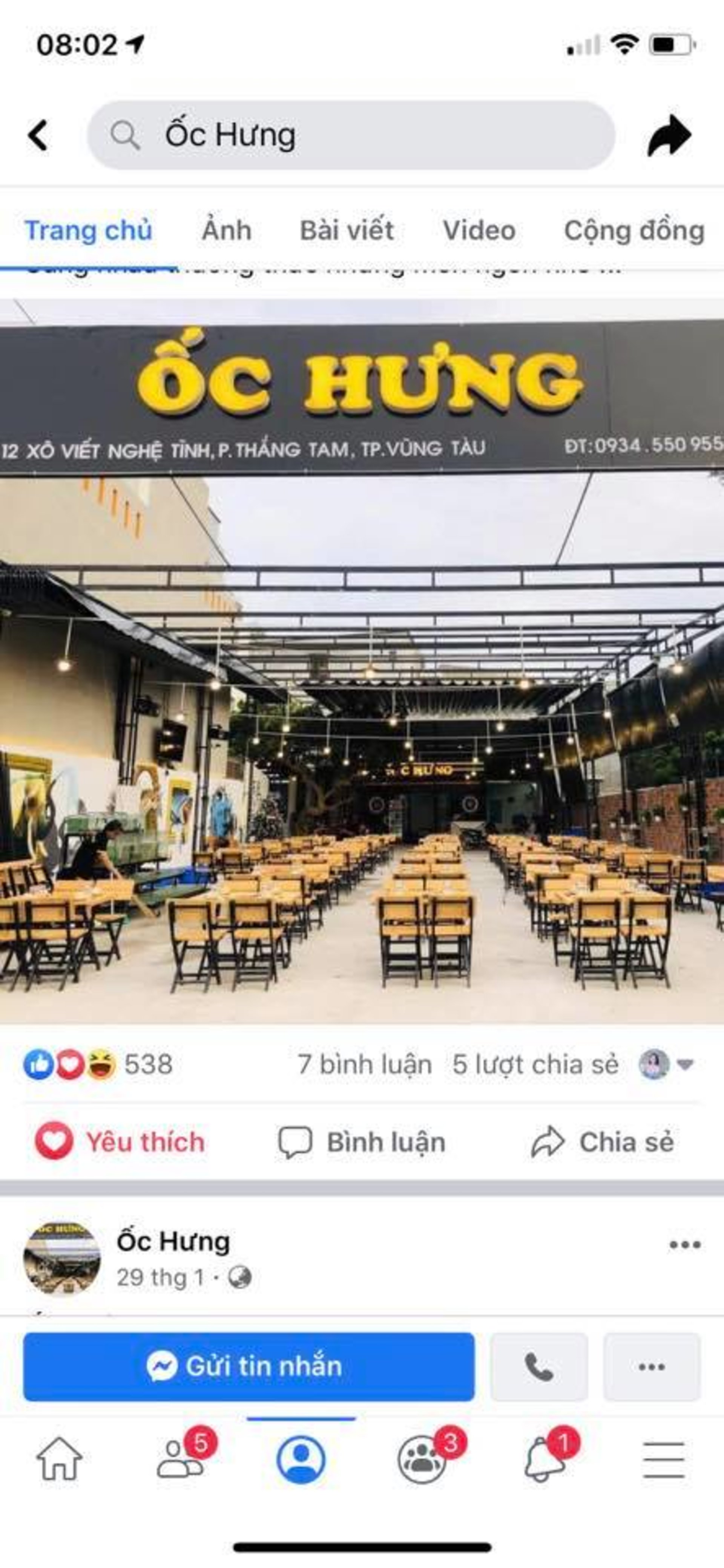Go back using the left chevron arrow
This screenshot has width=724, height=1568.
38,135
